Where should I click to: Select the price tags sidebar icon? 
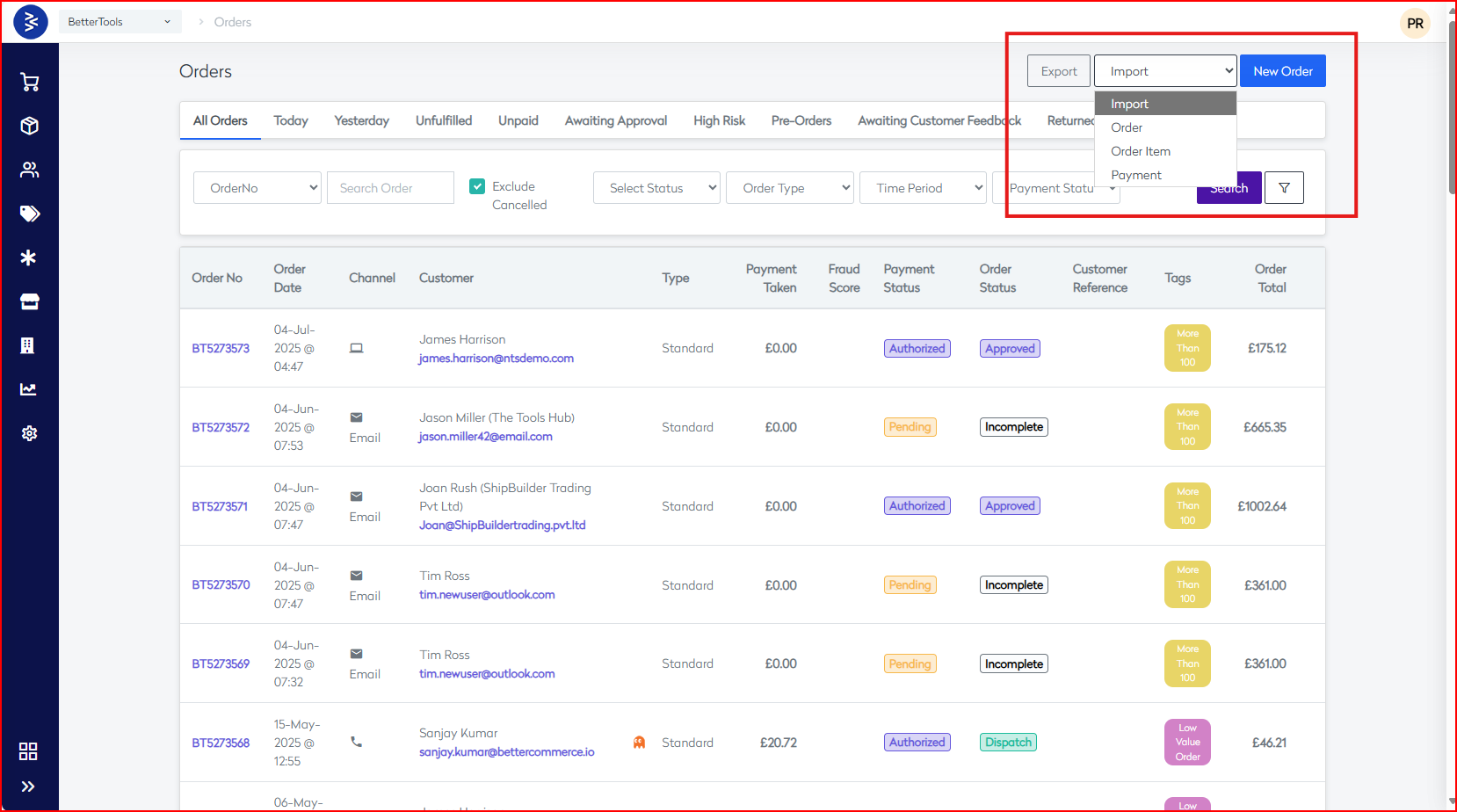pos(30,214)
